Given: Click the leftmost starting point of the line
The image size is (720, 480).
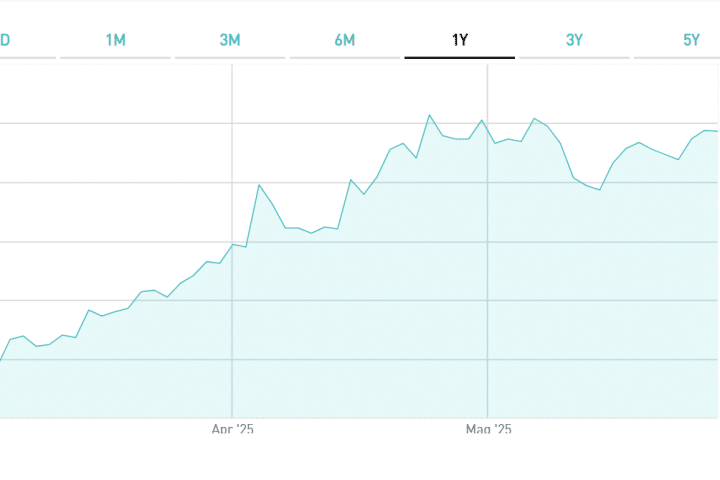Looking at the screenshot, I should [x=1, y=360].
